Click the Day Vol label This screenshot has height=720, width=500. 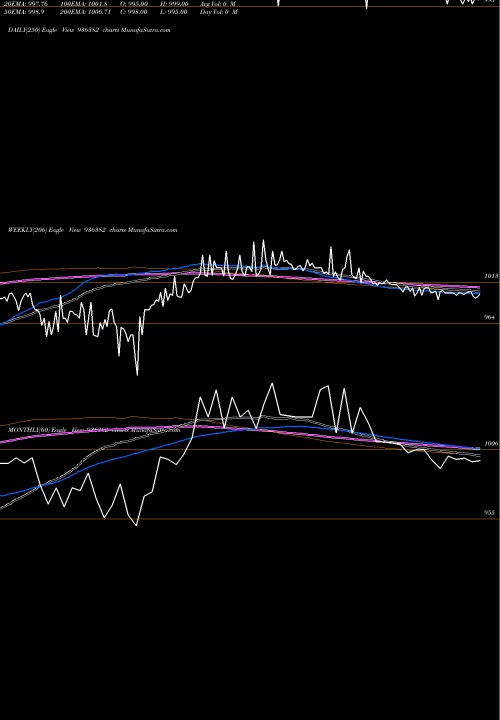click(219, 12)
